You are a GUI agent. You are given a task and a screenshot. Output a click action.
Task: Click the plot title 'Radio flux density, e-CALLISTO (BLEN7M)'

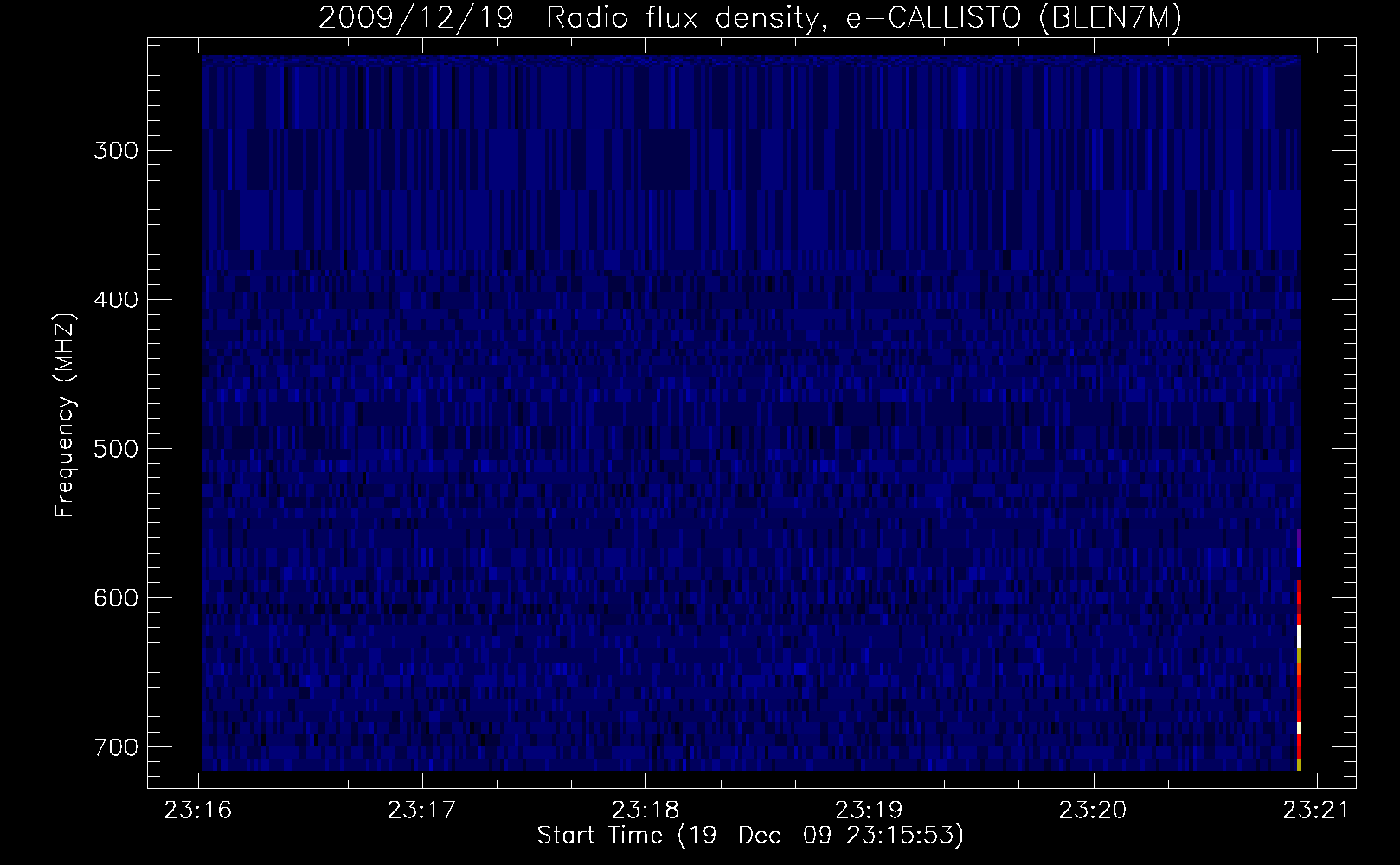point(864,18)
